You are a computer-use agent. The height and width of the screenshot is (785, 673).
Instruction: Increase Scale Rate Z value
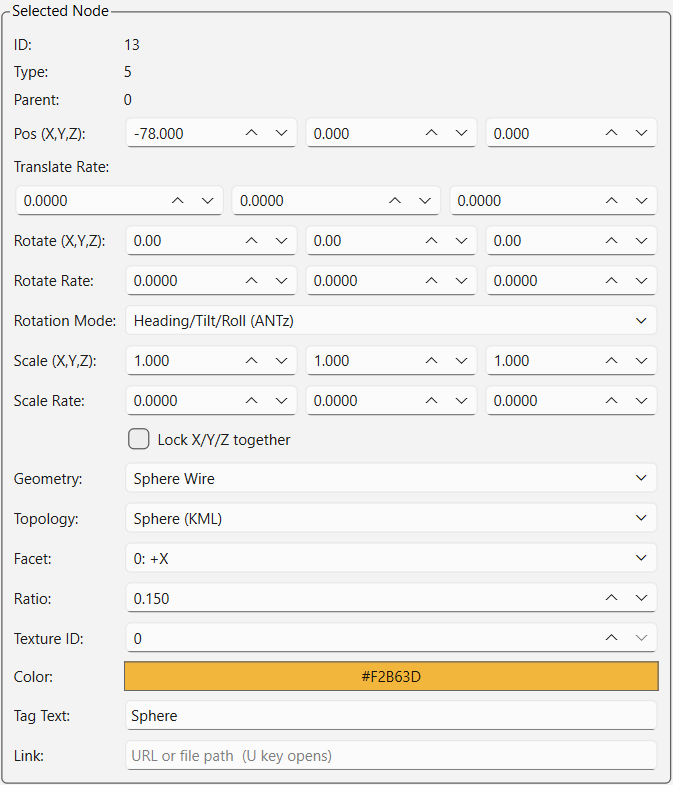click(611, 401)
